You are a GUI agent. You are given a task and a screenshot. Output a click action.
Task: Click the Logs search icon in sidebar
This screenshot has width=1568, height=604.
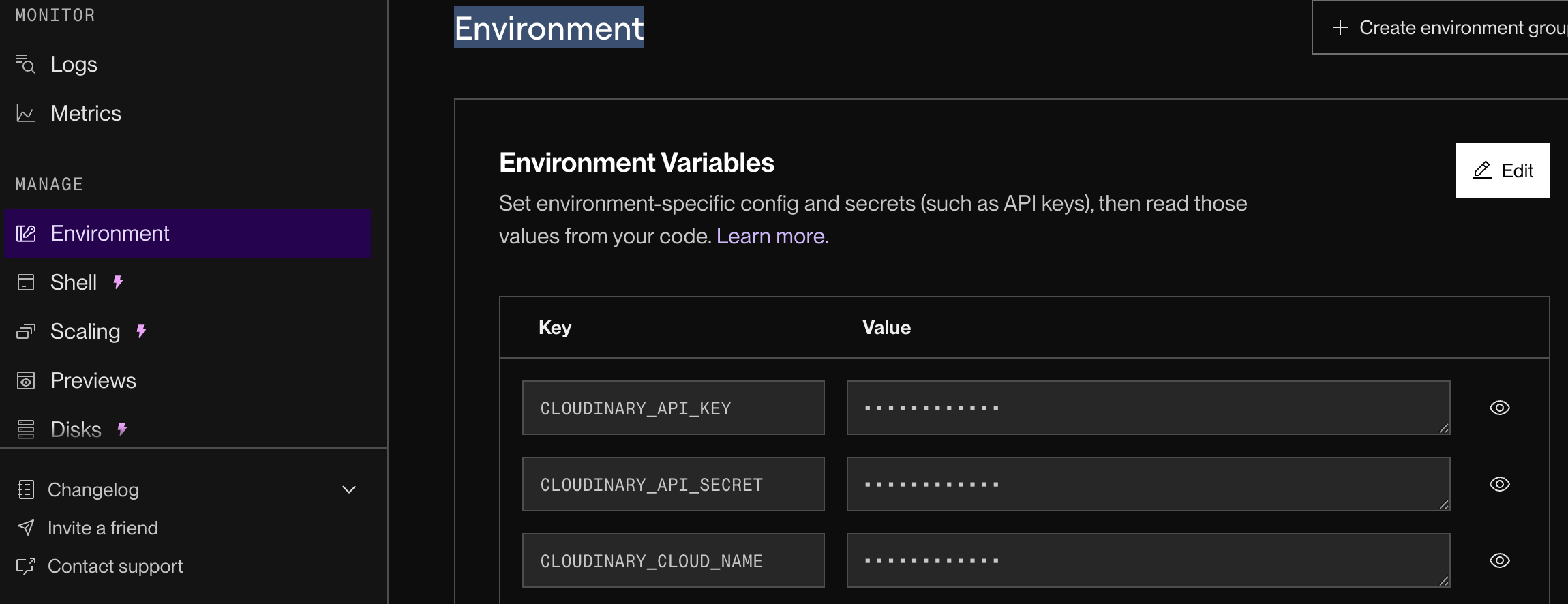click(25, 64)
